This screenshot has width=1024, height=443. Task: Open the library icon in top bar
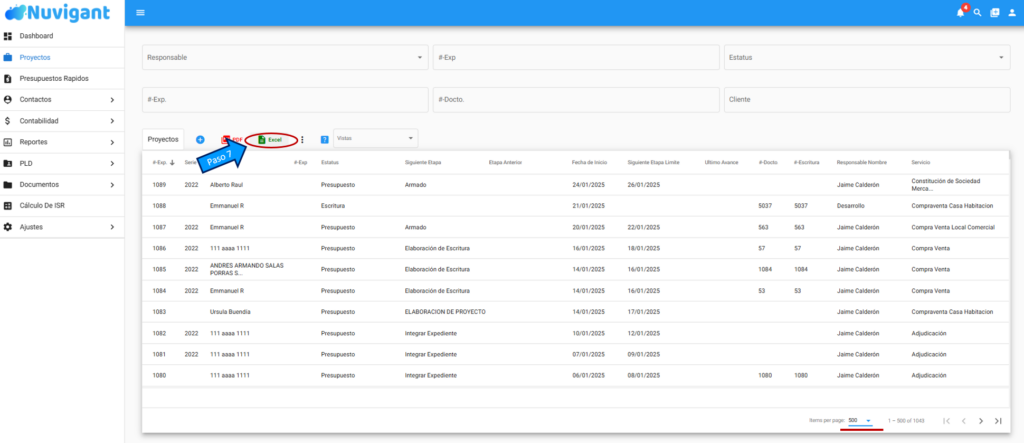995,12
